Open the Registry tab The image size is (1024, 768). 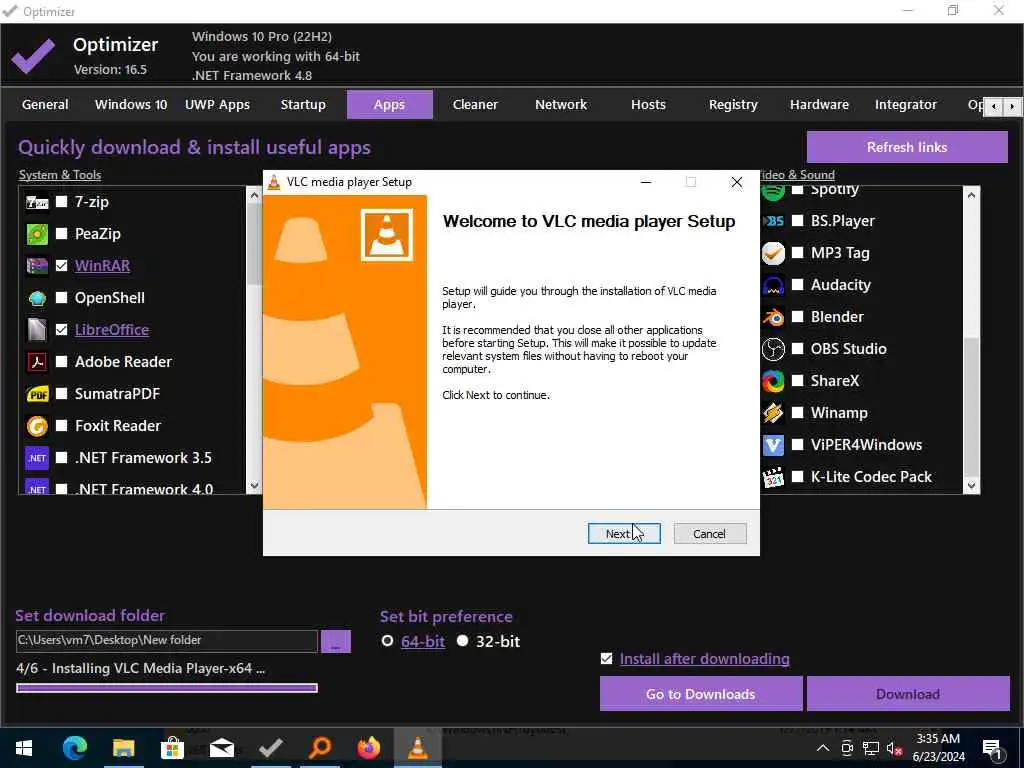coord(733,104)
